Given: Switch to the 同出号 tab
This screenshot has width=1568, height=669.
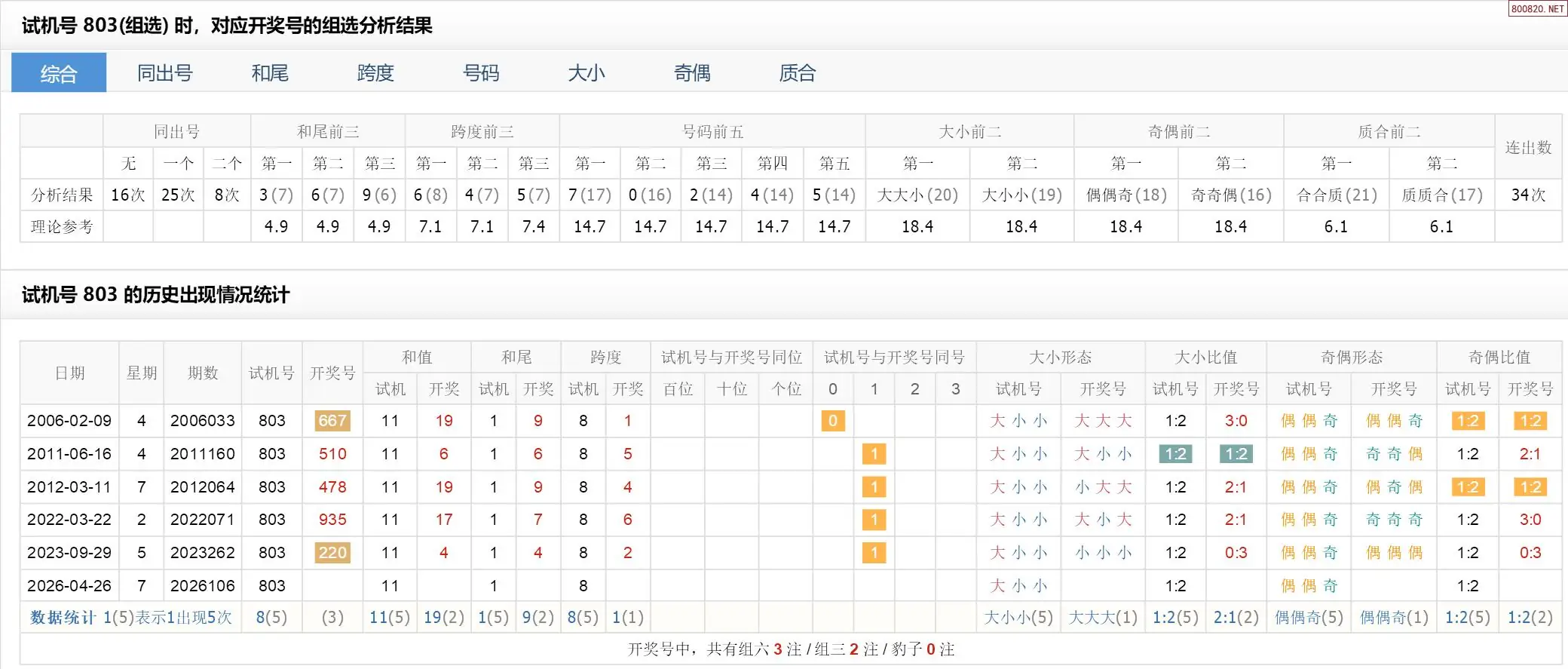Looking at the screenshot, I should coord(164,73).
